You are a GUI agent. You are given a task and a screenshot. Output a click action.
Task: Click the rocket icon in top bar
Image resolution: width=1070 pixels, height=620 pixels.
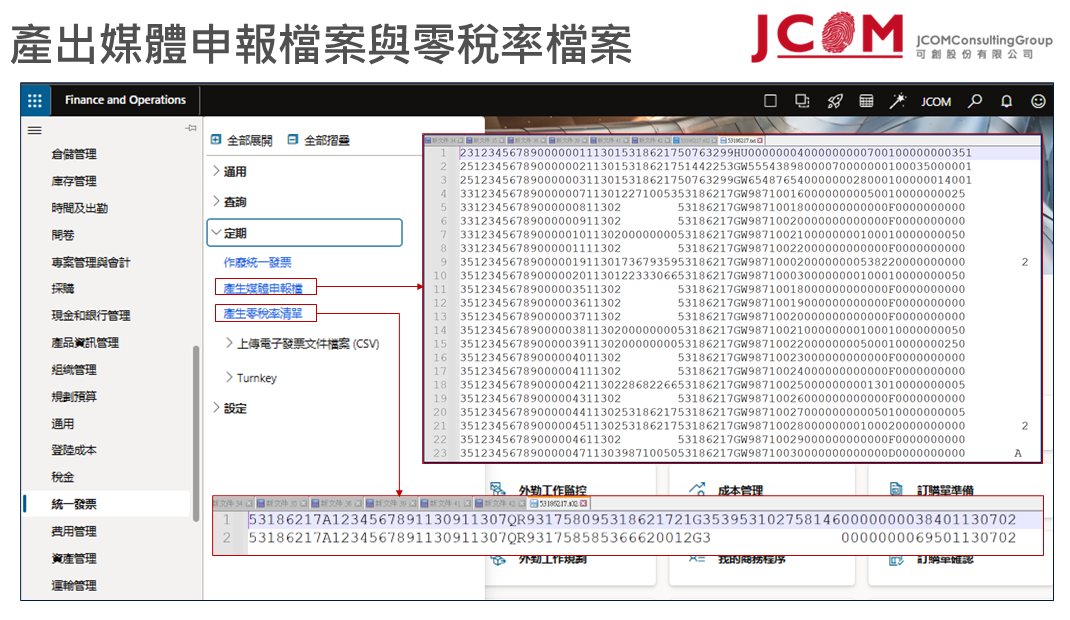click(834, 101)
